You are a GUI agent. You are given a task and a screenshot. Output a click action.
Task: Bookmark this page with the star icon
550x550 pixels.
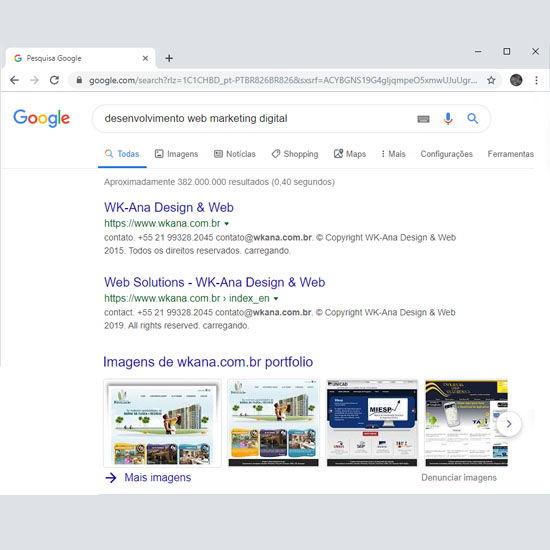[491, 80]
